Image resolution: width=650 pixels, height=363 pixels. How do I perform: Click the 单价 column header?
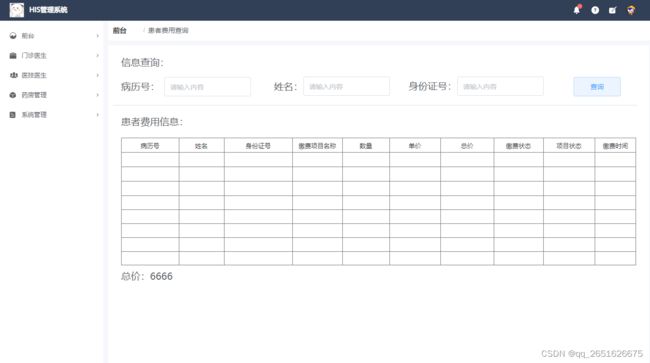point(415,146)
